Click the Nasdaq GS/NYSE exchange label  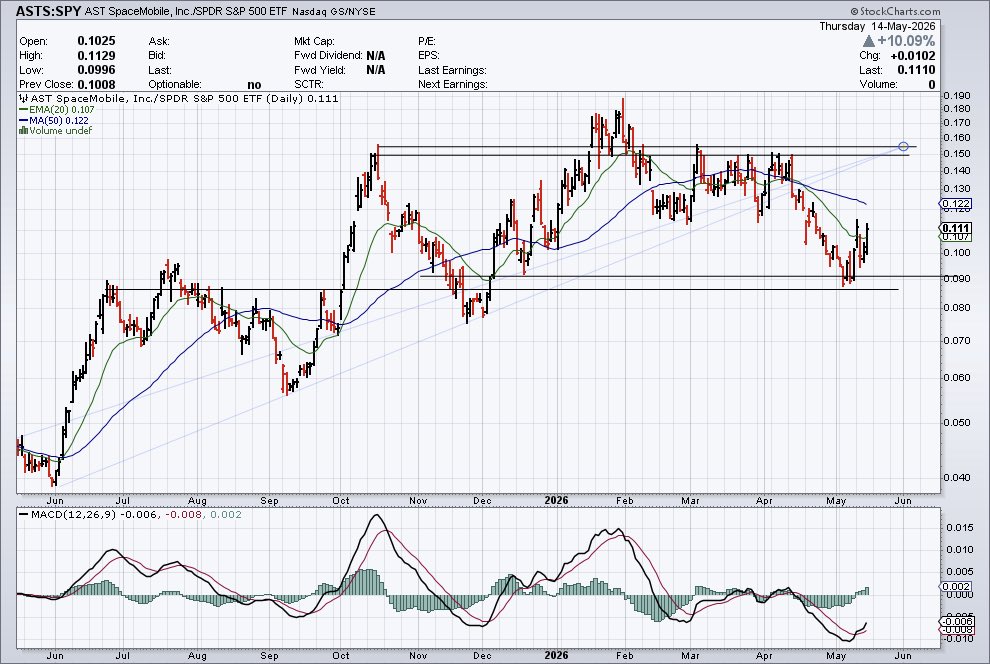coord(333,11)
